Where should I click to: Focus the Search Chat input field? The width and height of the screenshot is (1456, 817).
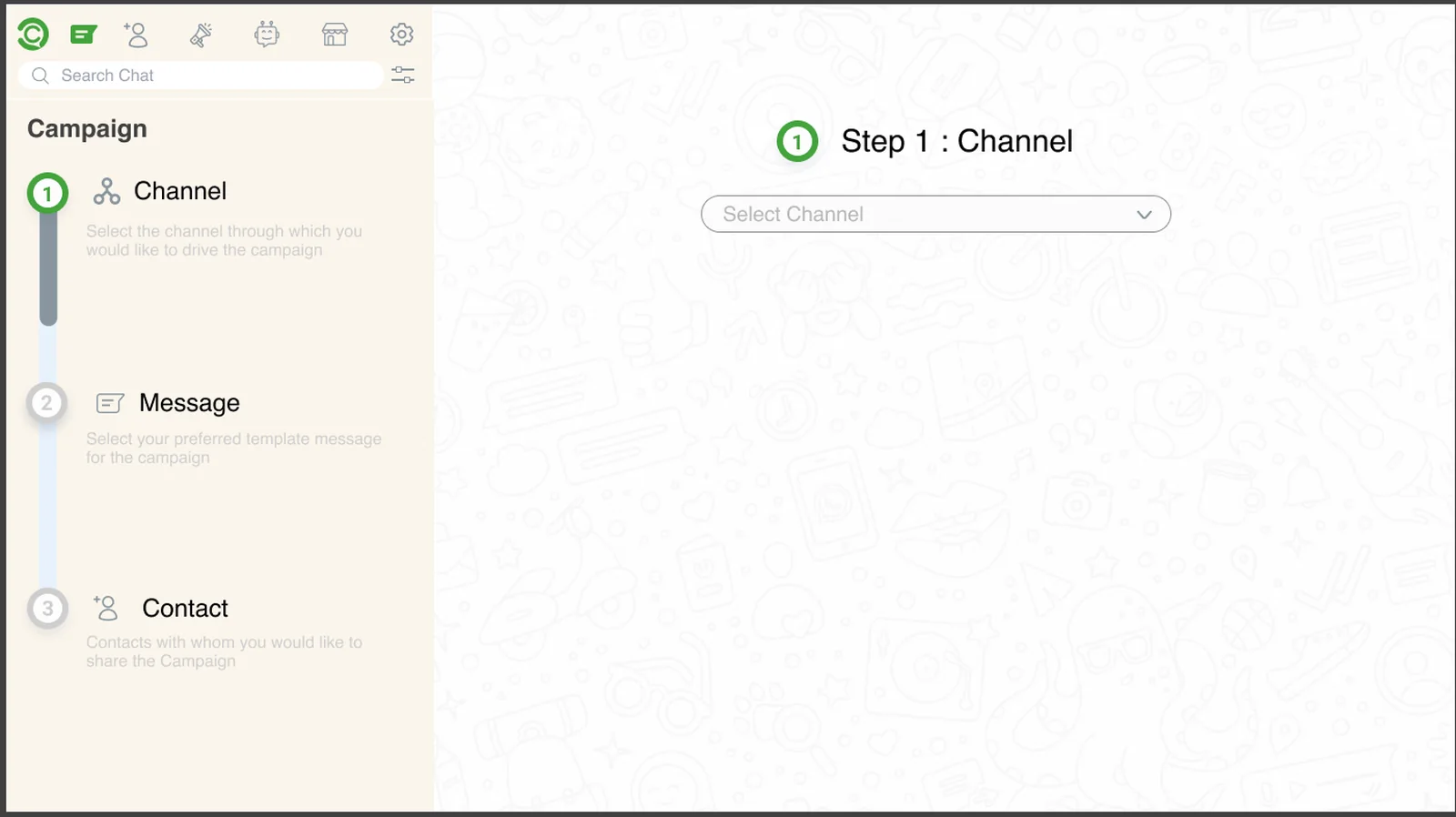(201, 76)
